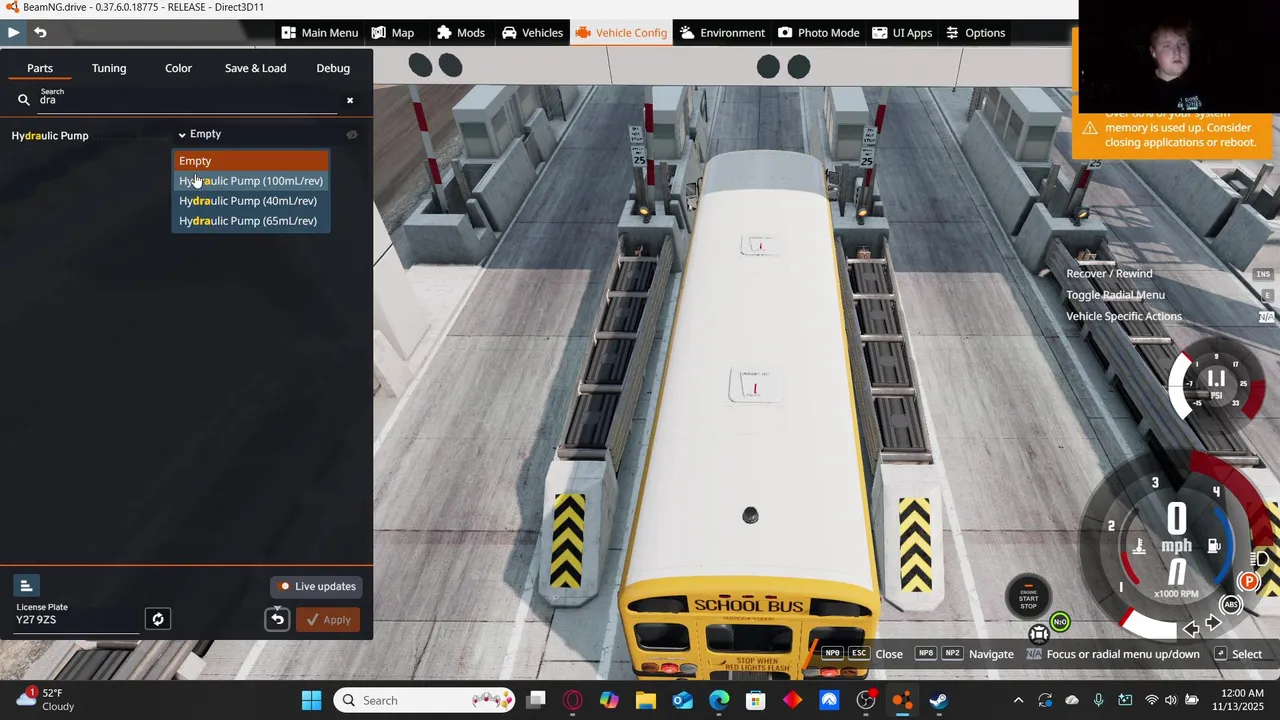Open File Explorer from the taskbar
This screenshot has width=1280, height=720.
(x=645, y=700)
